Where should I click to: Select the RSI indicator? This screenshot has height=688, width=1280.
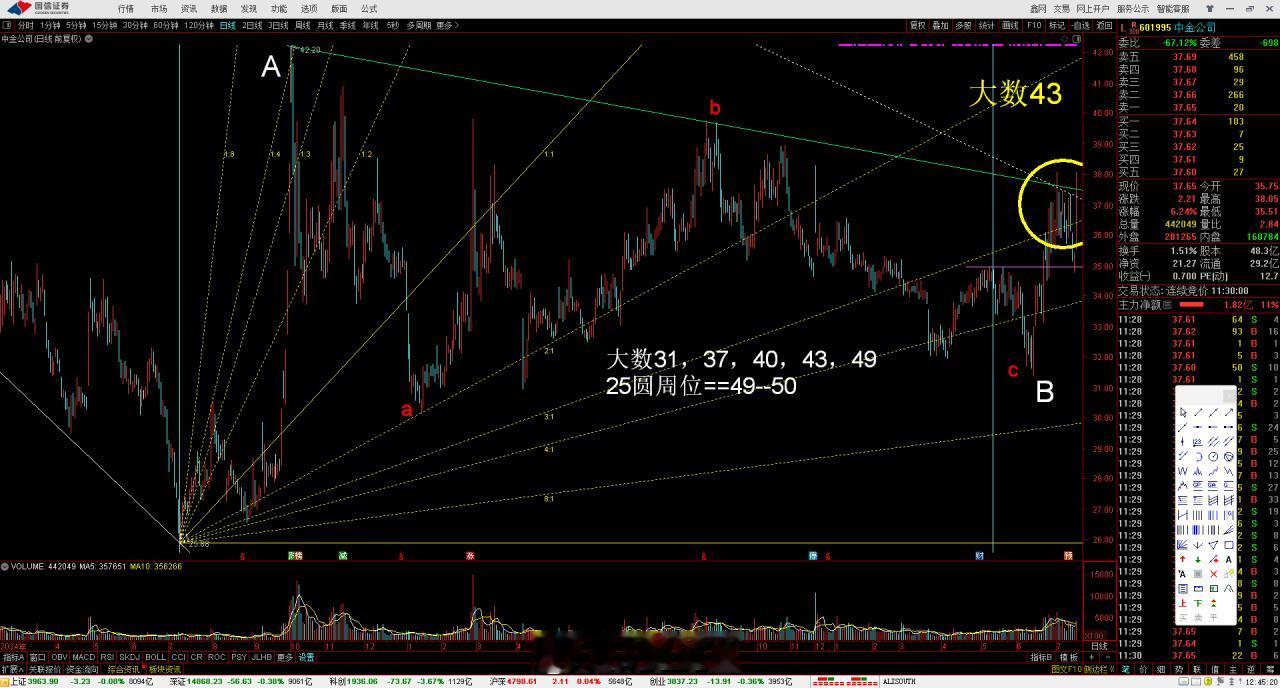(106, 657)
